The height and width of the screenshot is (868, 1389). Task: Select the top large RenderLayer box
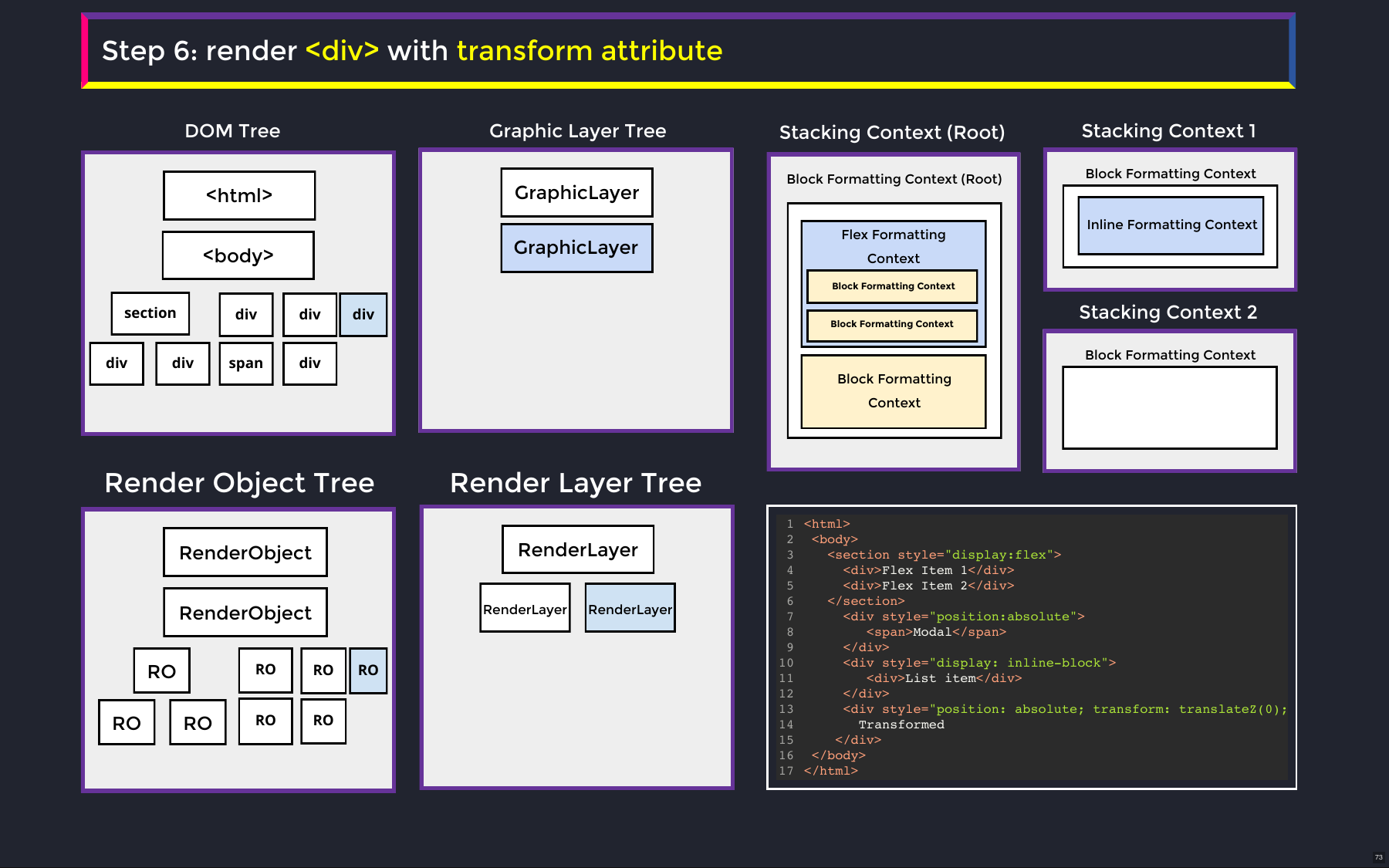tap(578, 549)
